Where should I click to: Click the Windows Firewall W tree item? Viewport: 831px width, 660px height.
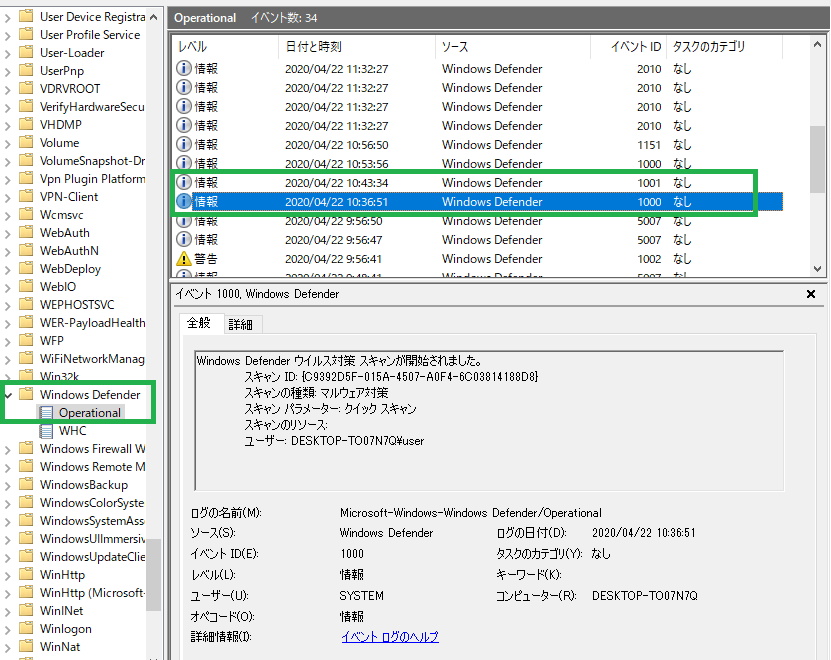(92, 448)
